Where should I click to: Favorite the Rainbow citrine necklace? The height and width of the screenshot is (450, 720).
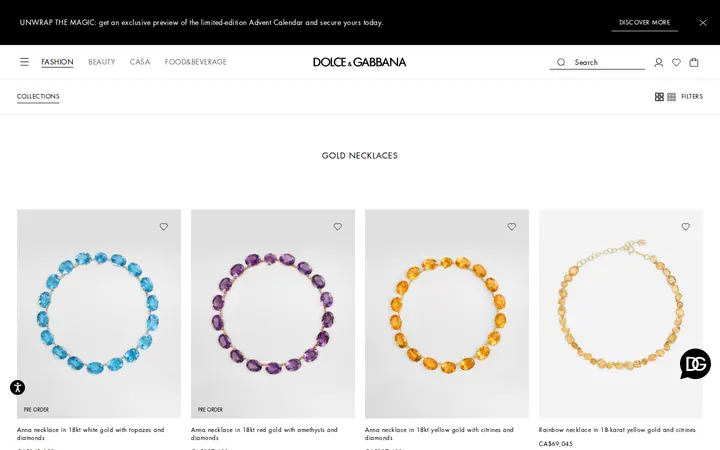pyautogui.click(x=686, y=226)
